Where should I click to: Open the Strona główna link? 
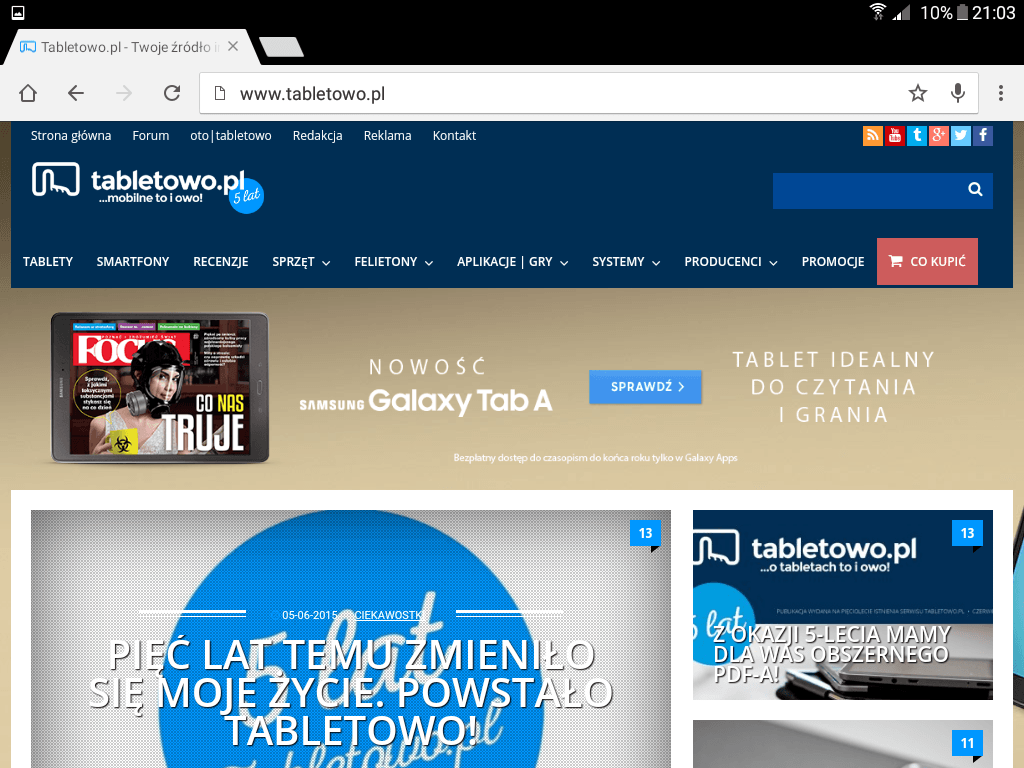tap(71, 136)
